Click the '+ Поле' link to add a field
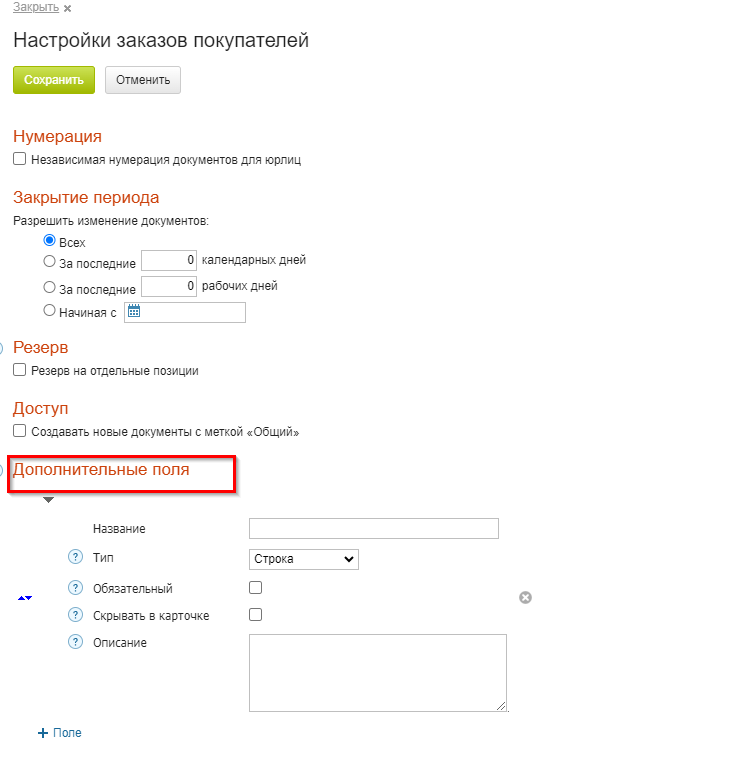This screenshot has width=740, height=758. pyautogui.click(x=60, y=733)
